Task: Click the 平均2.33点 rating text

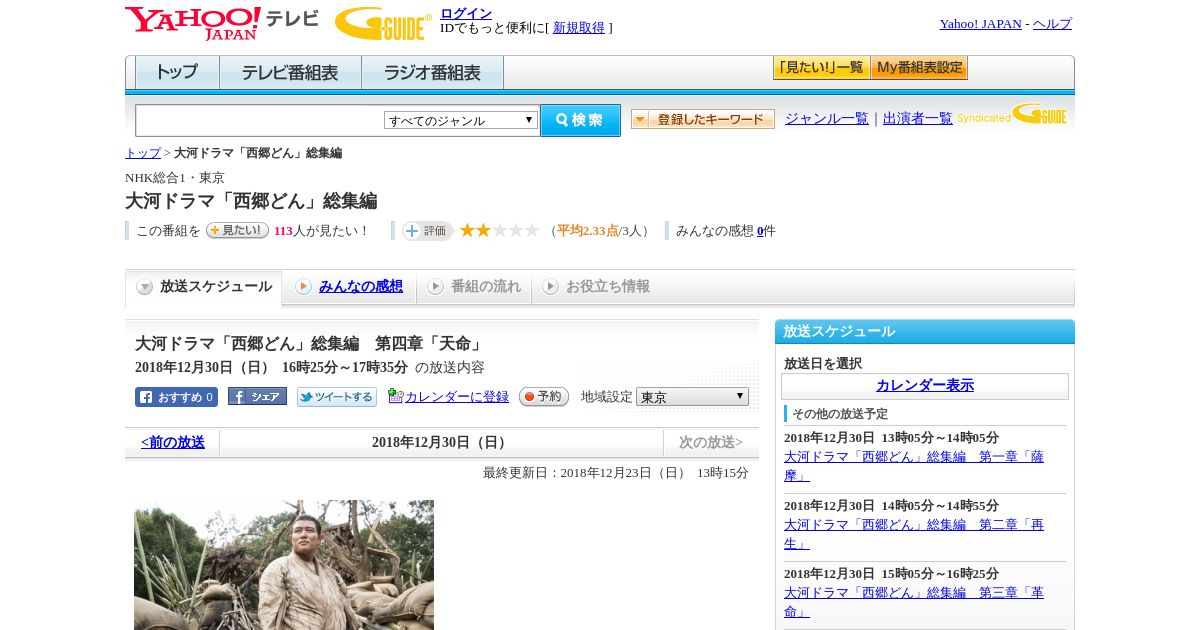Action: [x=588, y=231]
